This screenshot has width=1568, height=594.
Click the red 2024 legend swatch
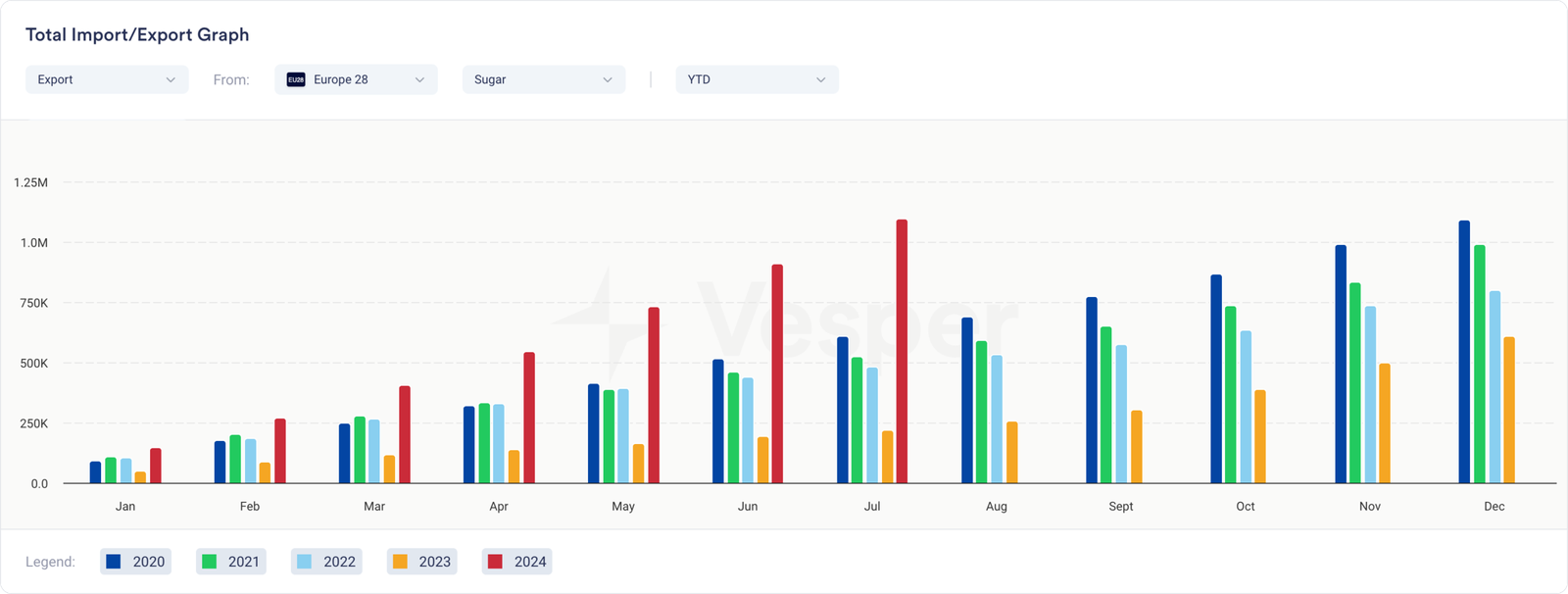click(495, 562)
